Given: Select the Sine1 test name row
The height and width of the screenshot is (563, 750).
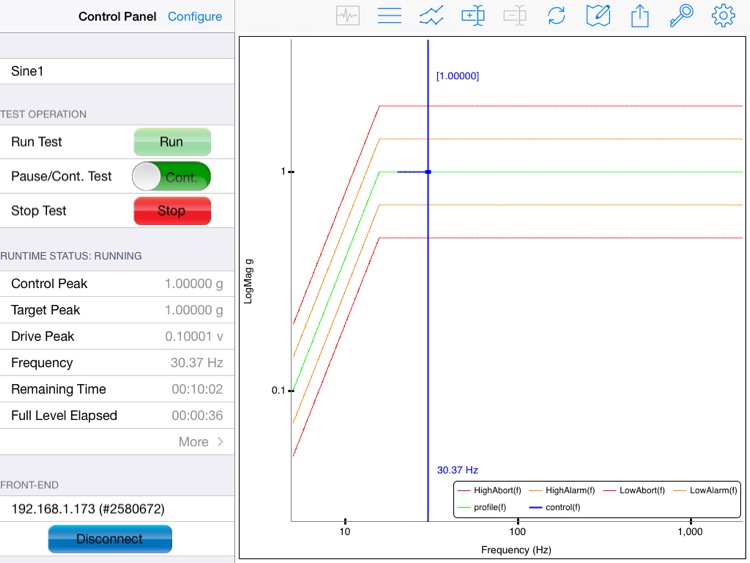Looking at the screenshot, I should (117, 72).
